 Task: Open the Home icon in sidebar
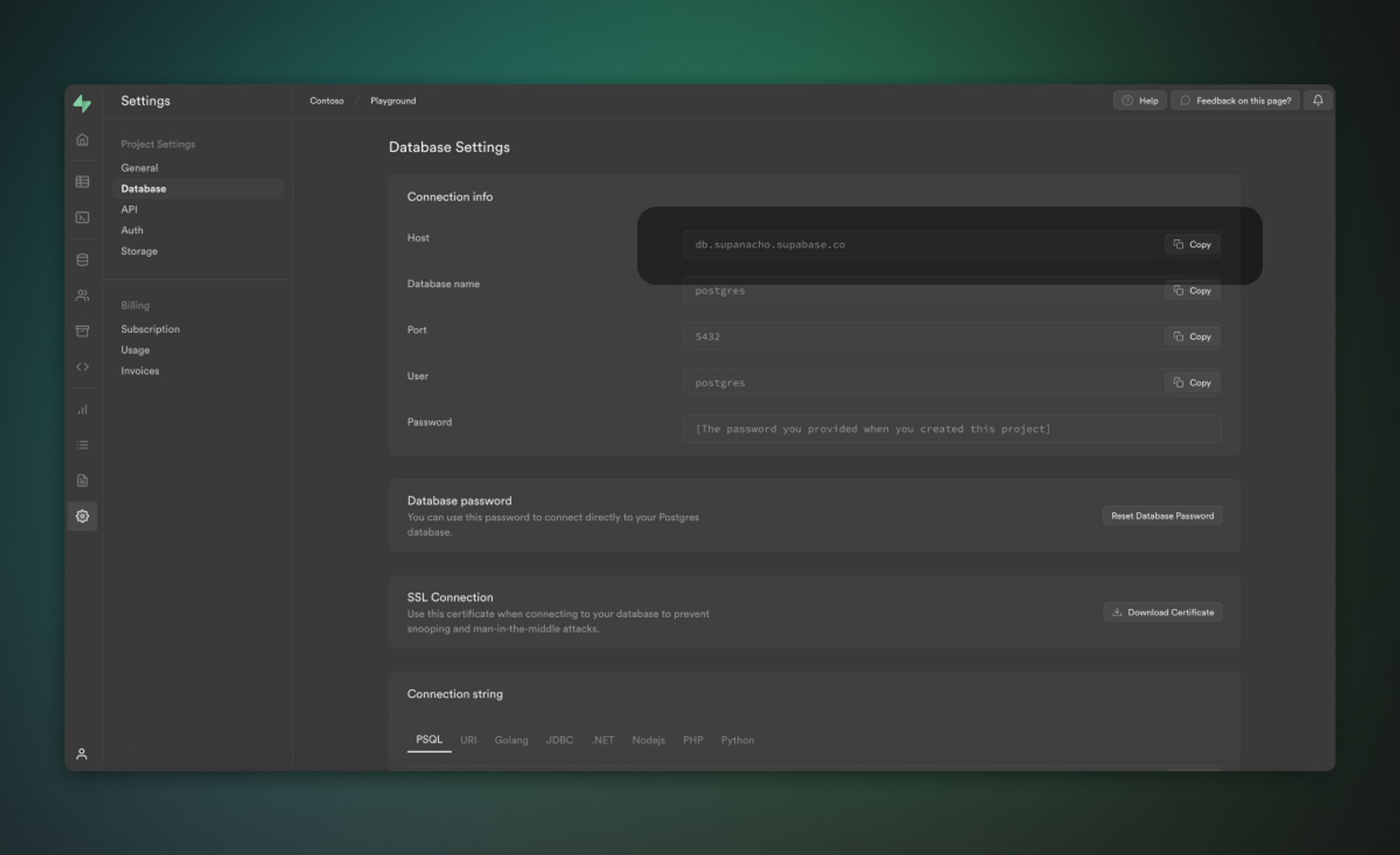82,140
